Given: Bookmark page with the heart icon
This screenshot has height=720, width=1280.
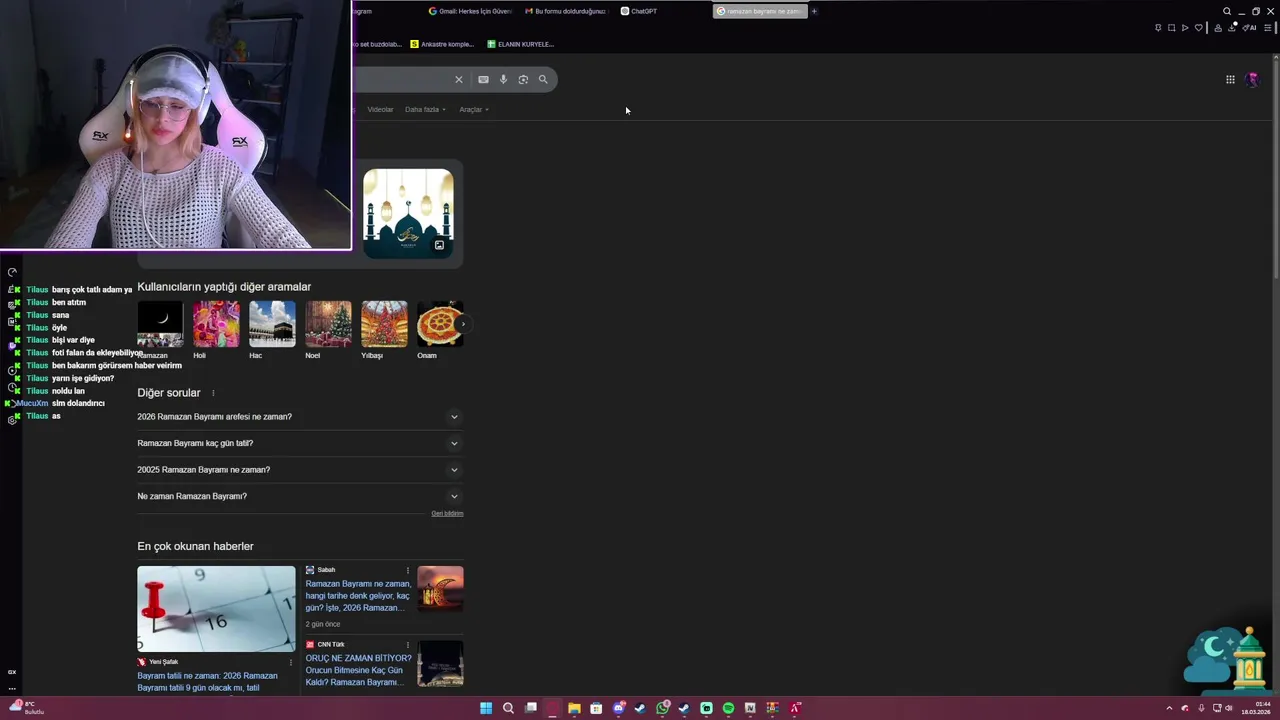Looking at the screenshot, I should [x=1199, y=28].
